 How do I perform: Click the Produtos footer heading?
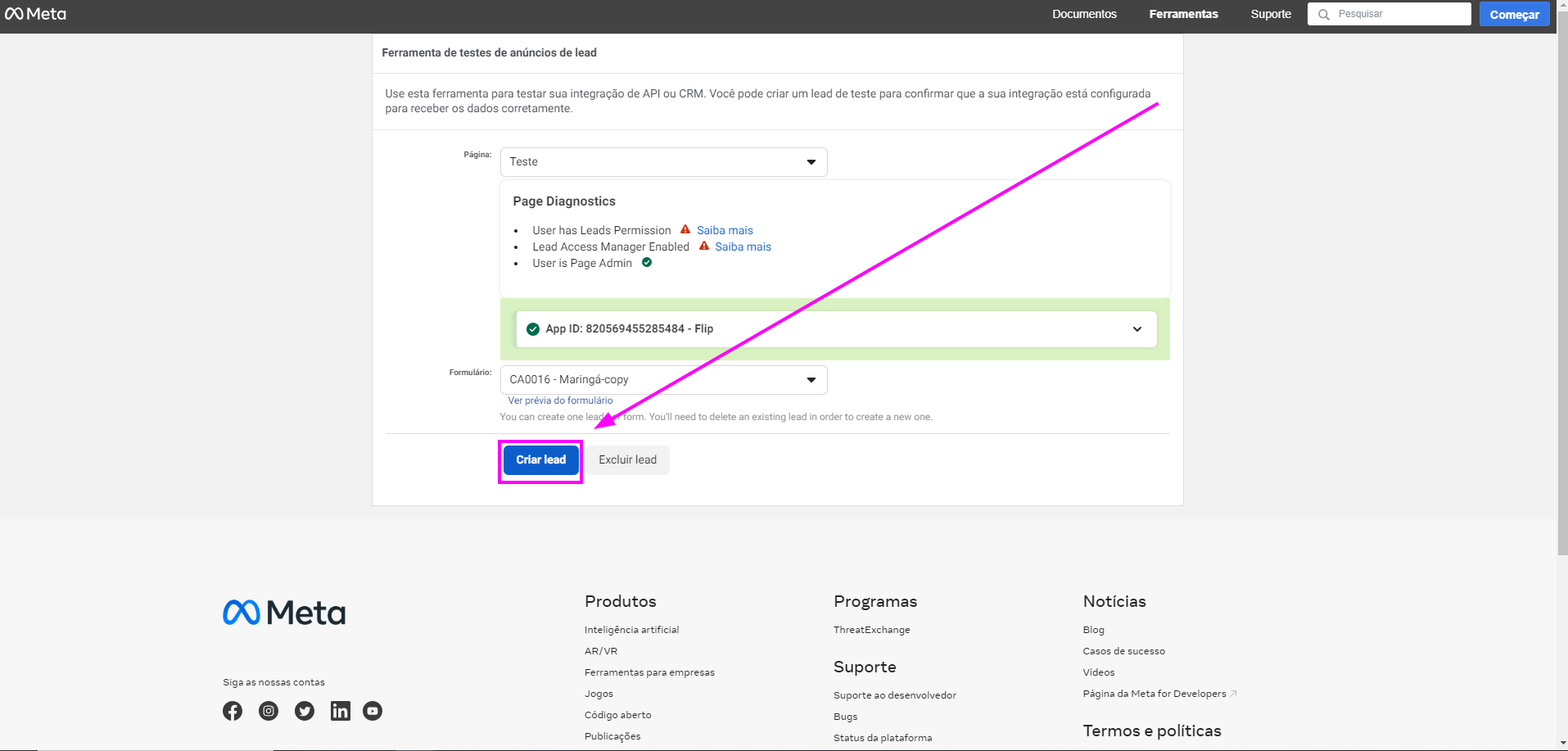tap(621, 601)
